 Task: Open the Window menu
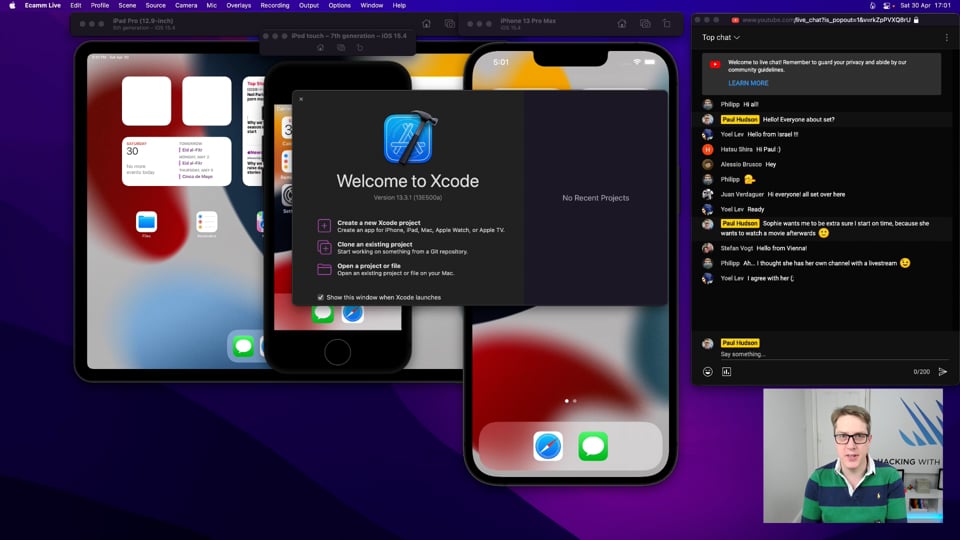pyautogui.click(x=371, y=6)
